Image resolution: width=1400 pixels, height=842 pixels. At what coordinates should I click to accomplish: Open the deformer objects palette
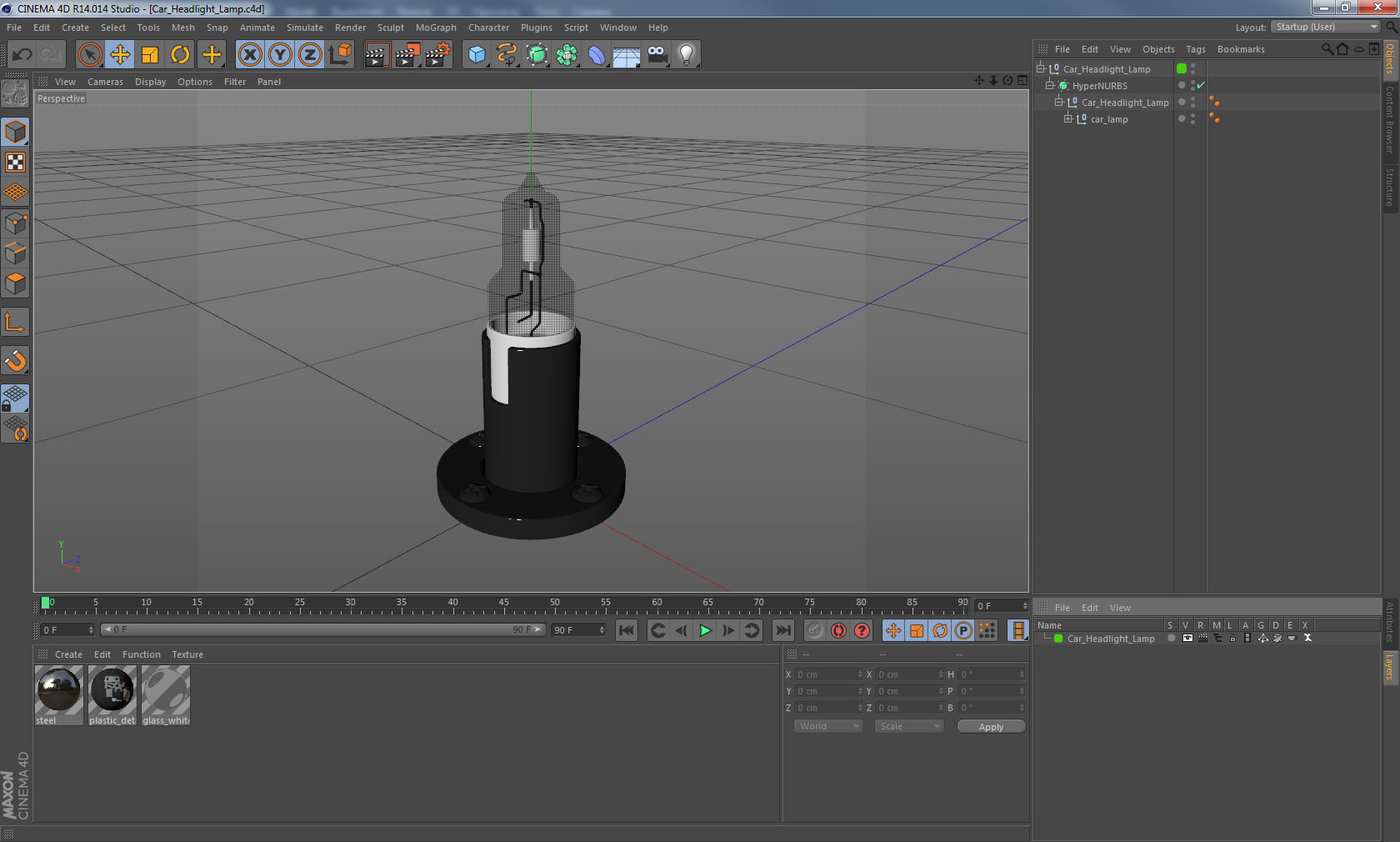click(x=597, y=55)
